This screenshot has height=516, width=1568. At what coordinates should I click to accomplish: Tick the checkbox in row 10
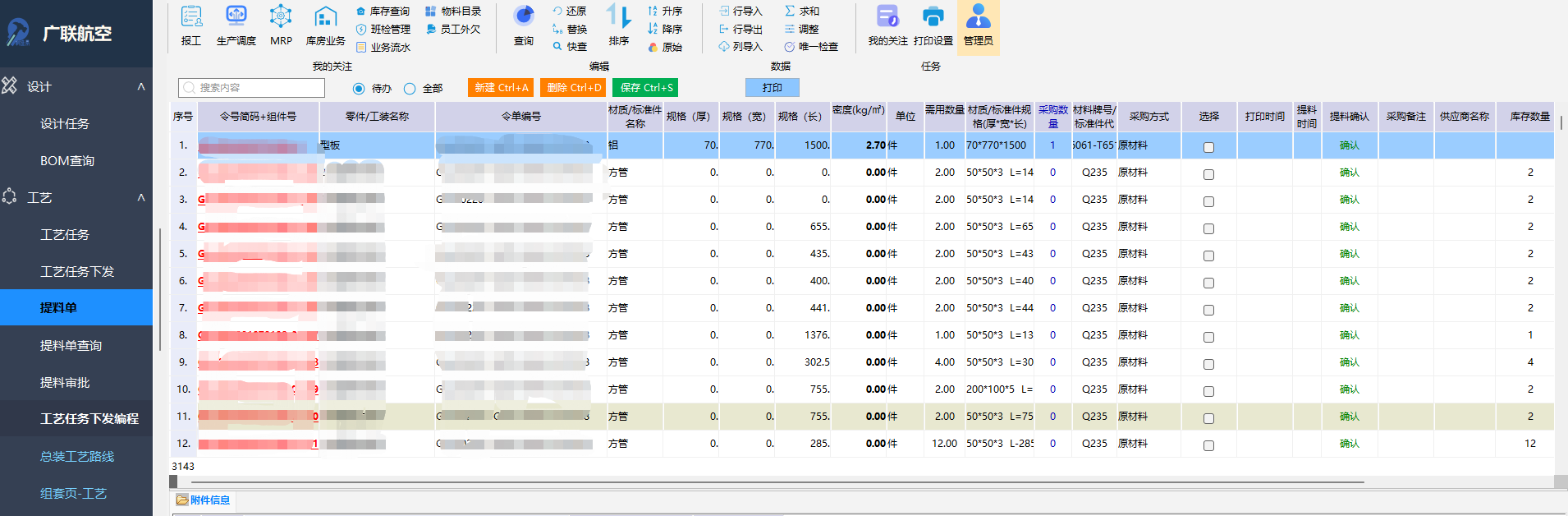click(x=1208, y=392)
